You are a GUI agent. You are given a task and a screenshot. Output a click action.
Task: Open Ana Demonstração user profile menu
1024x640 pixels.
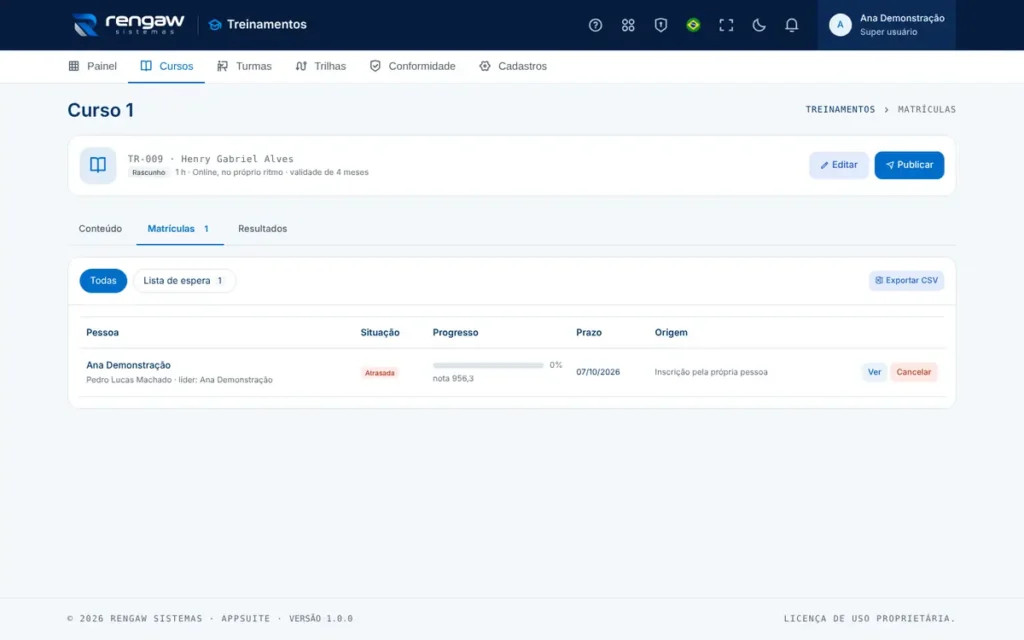(x=886, y=25)
